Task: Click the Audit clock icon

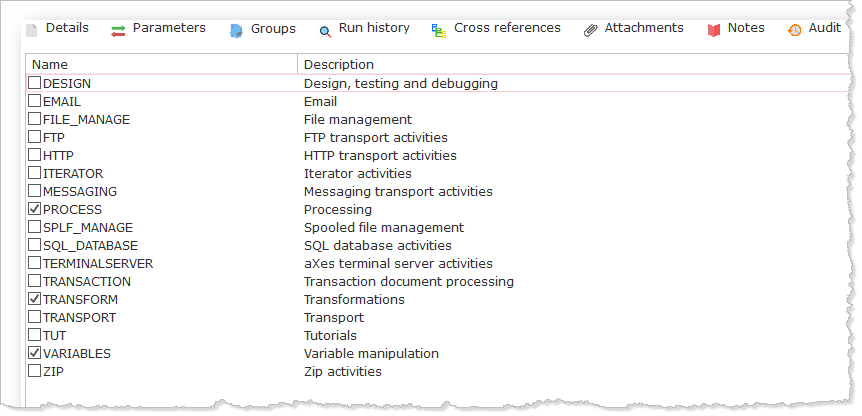Action: 794,30
